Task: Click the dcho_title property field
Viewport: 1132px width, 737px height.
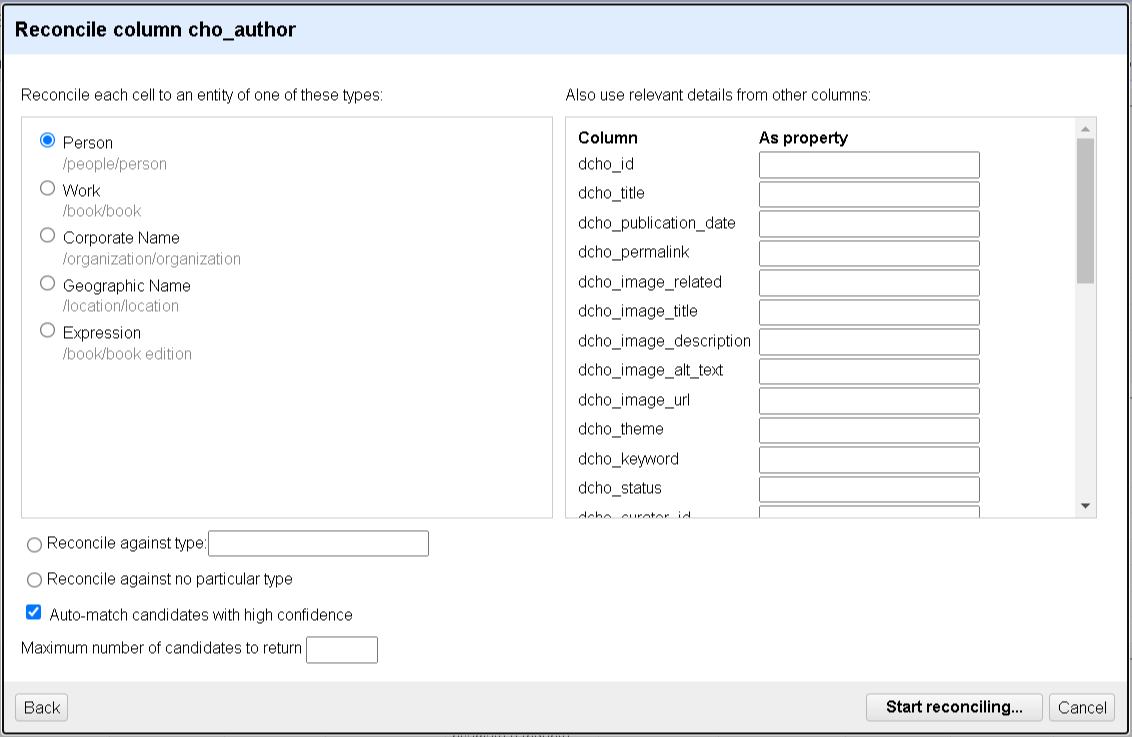Action: (869, 194)
